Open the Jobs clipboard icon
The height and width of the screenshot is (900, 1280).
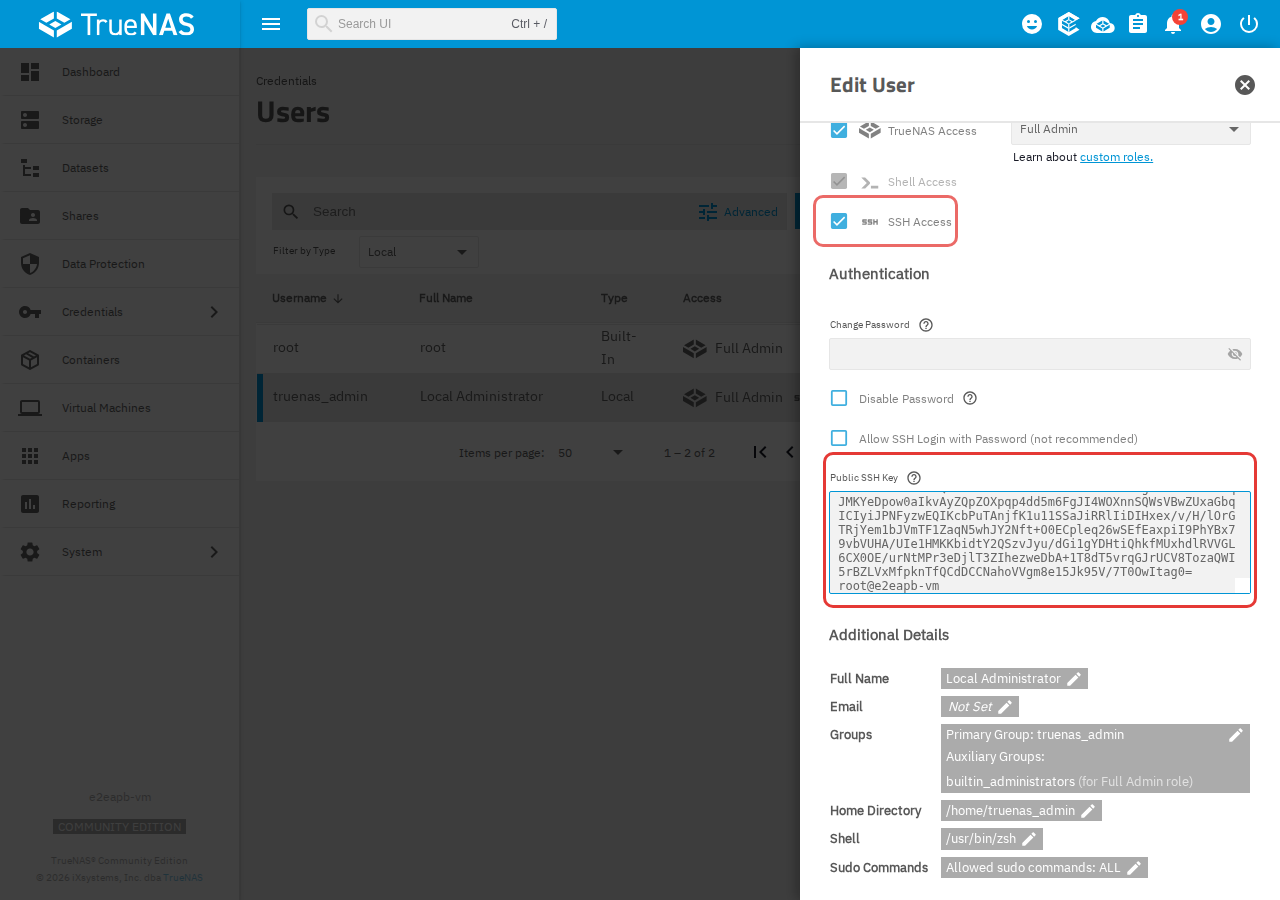pos(1138,24)
